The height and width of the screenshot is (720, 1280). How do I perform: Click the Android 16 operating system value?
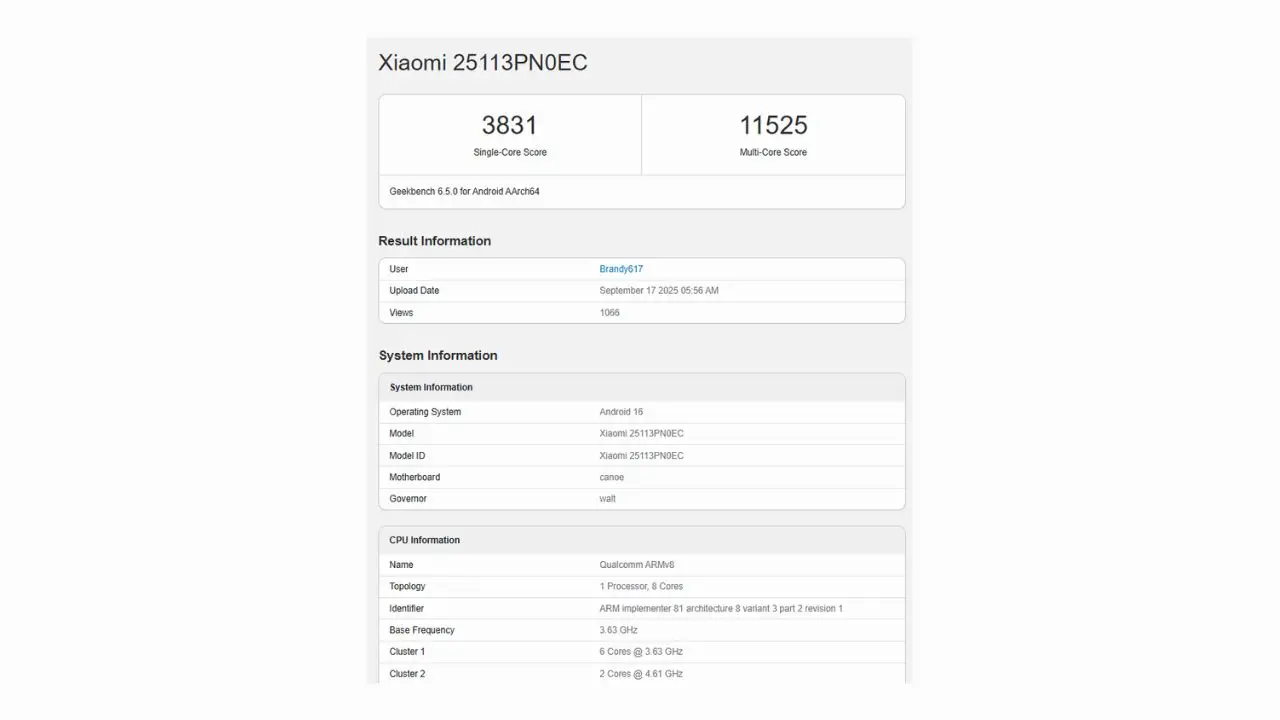(622, 412)
